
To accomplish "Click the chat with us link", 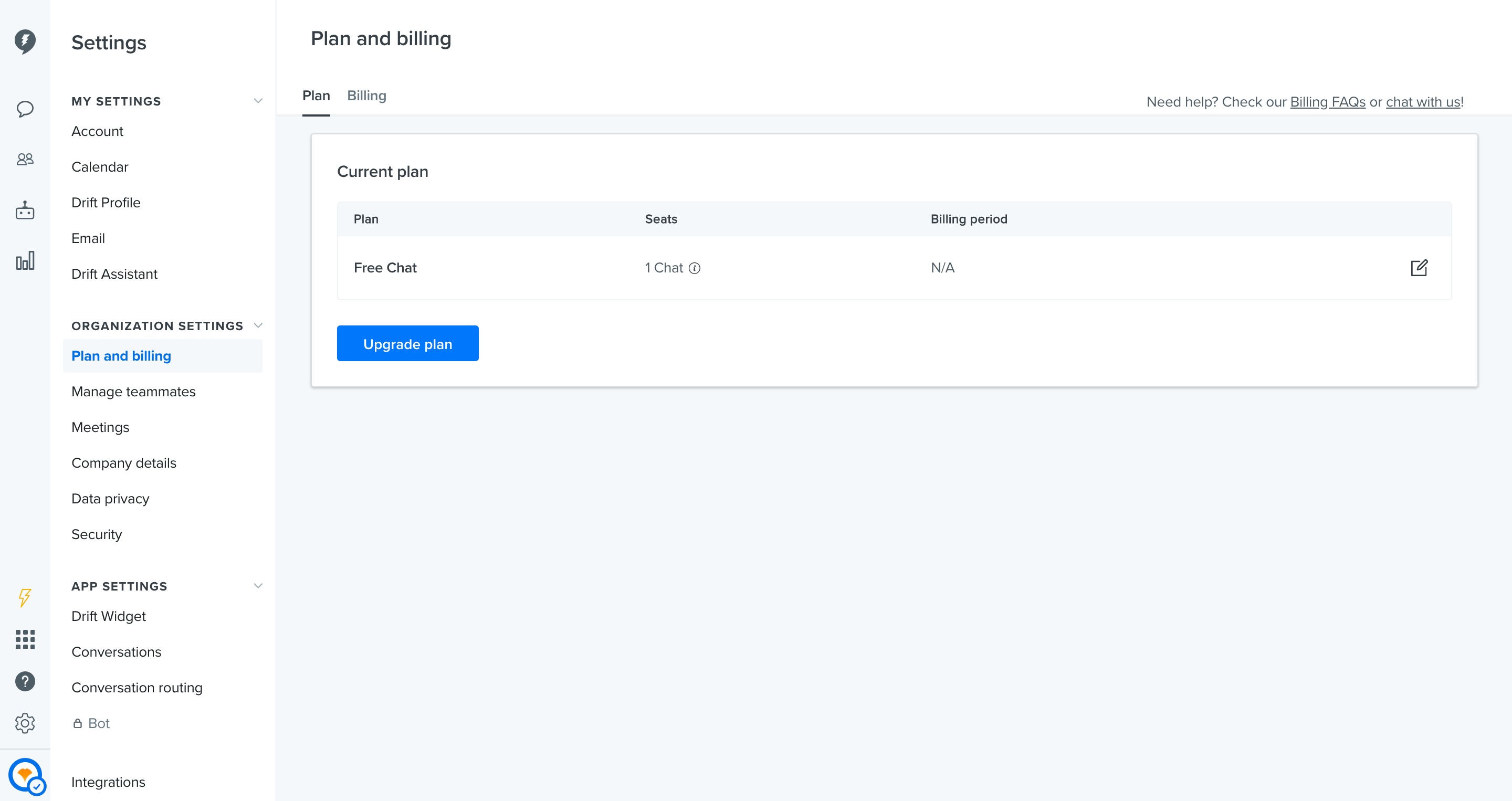I will click(1423, 102).
